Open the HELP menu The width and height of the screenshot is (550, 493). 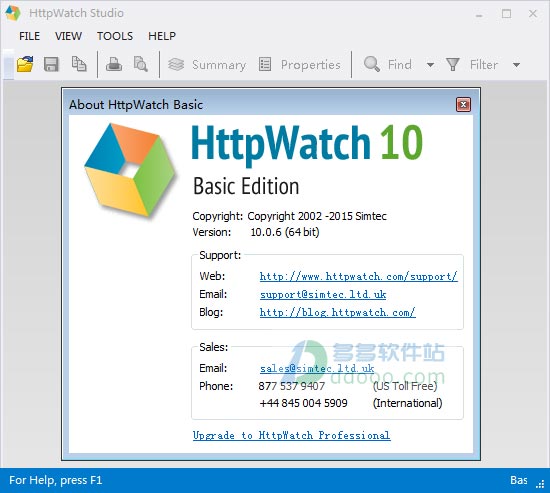162,36
